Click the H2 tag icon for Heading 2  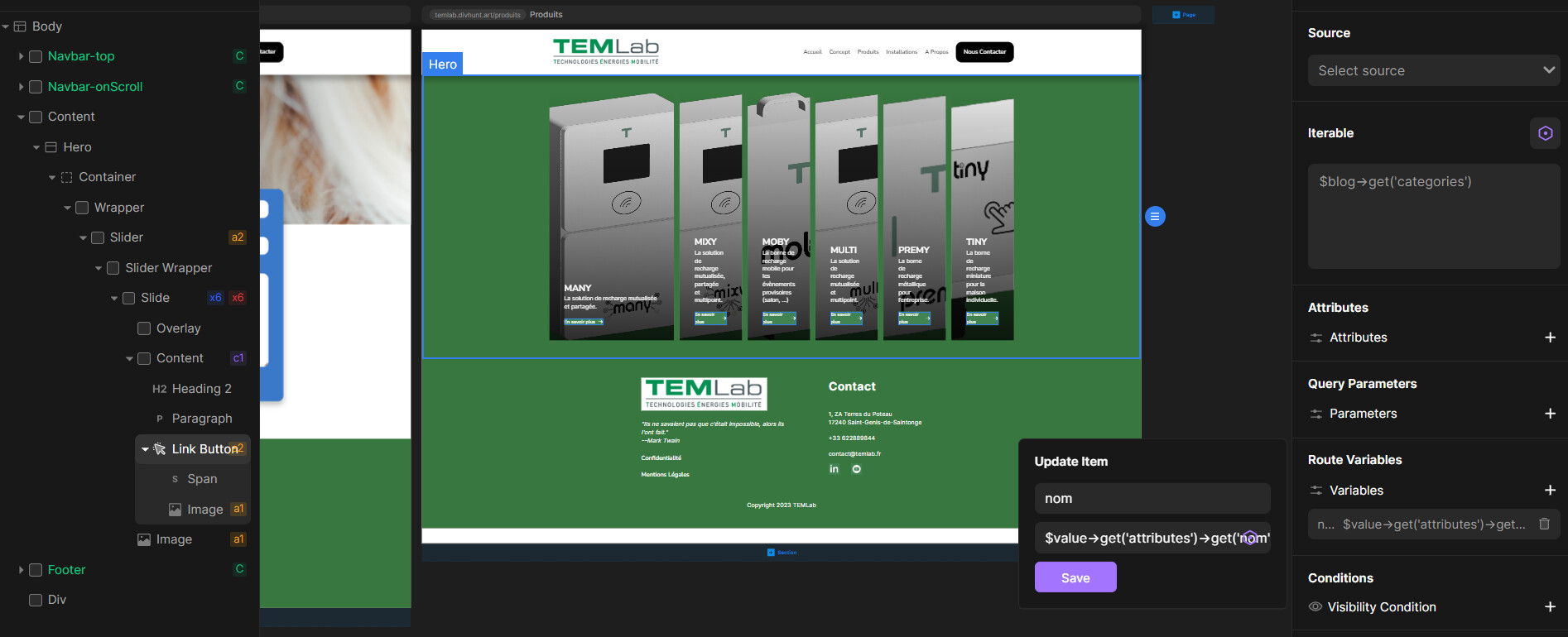coord(160,389)
